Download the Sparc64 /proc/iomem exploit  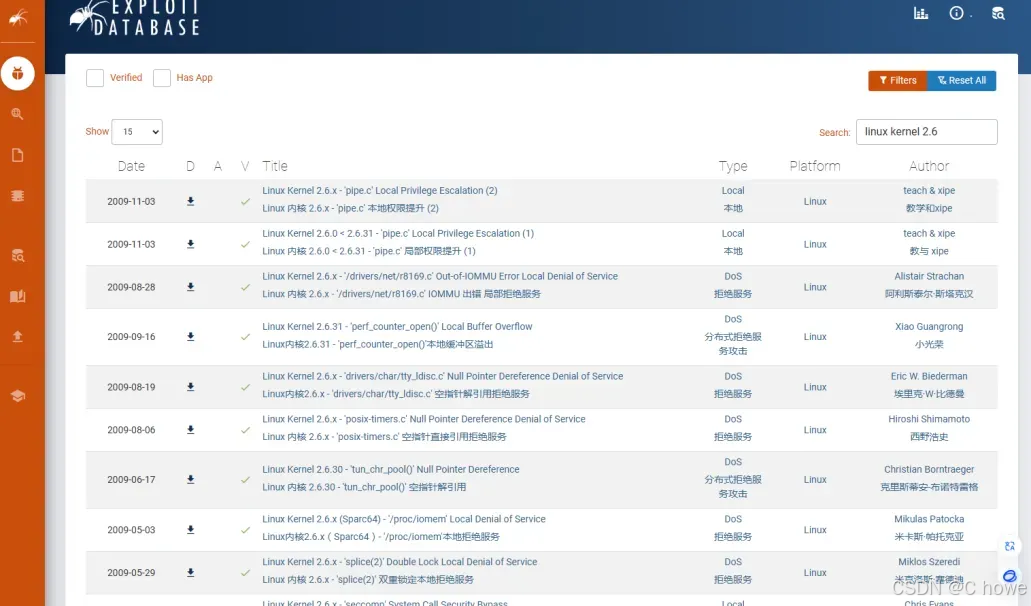[190, 529]
